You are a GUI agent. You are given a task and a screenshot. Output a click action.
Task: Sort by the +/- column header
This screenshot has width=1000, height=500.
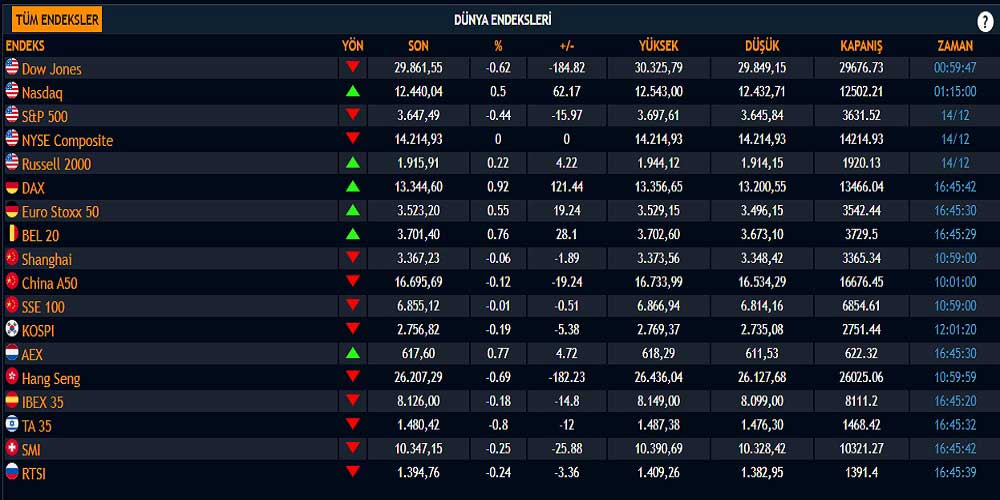566,46
